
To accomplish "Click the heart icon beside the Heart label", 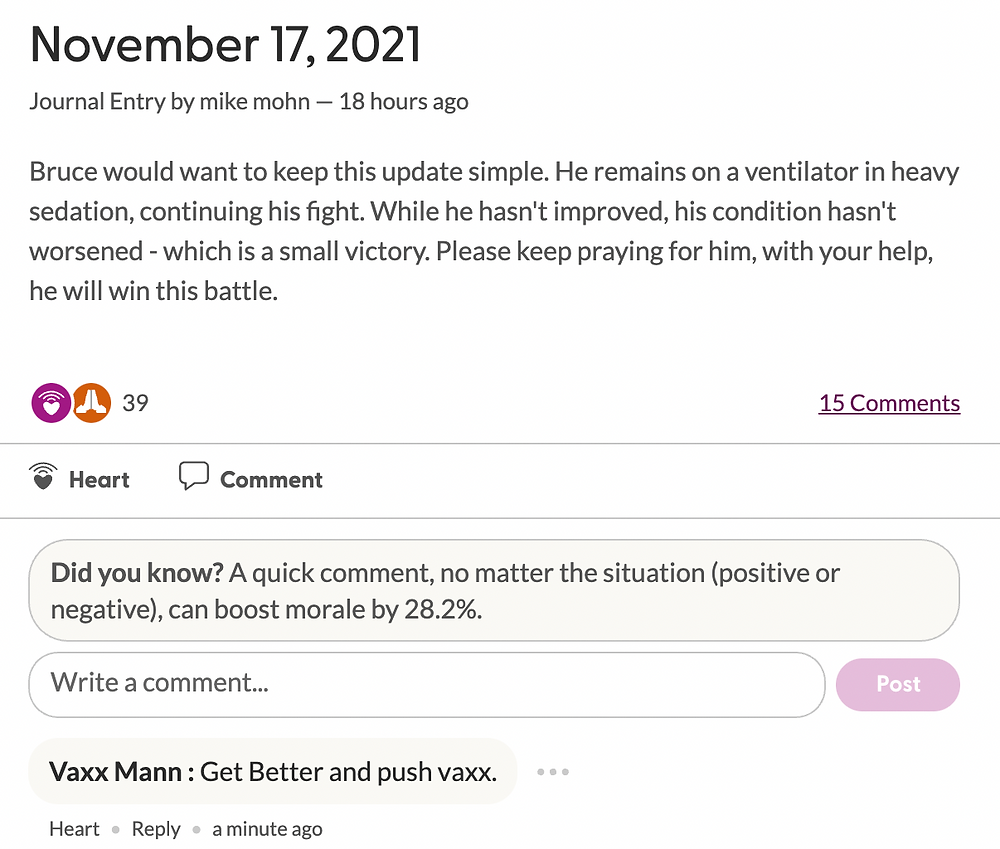I will (x=43, y=476).
